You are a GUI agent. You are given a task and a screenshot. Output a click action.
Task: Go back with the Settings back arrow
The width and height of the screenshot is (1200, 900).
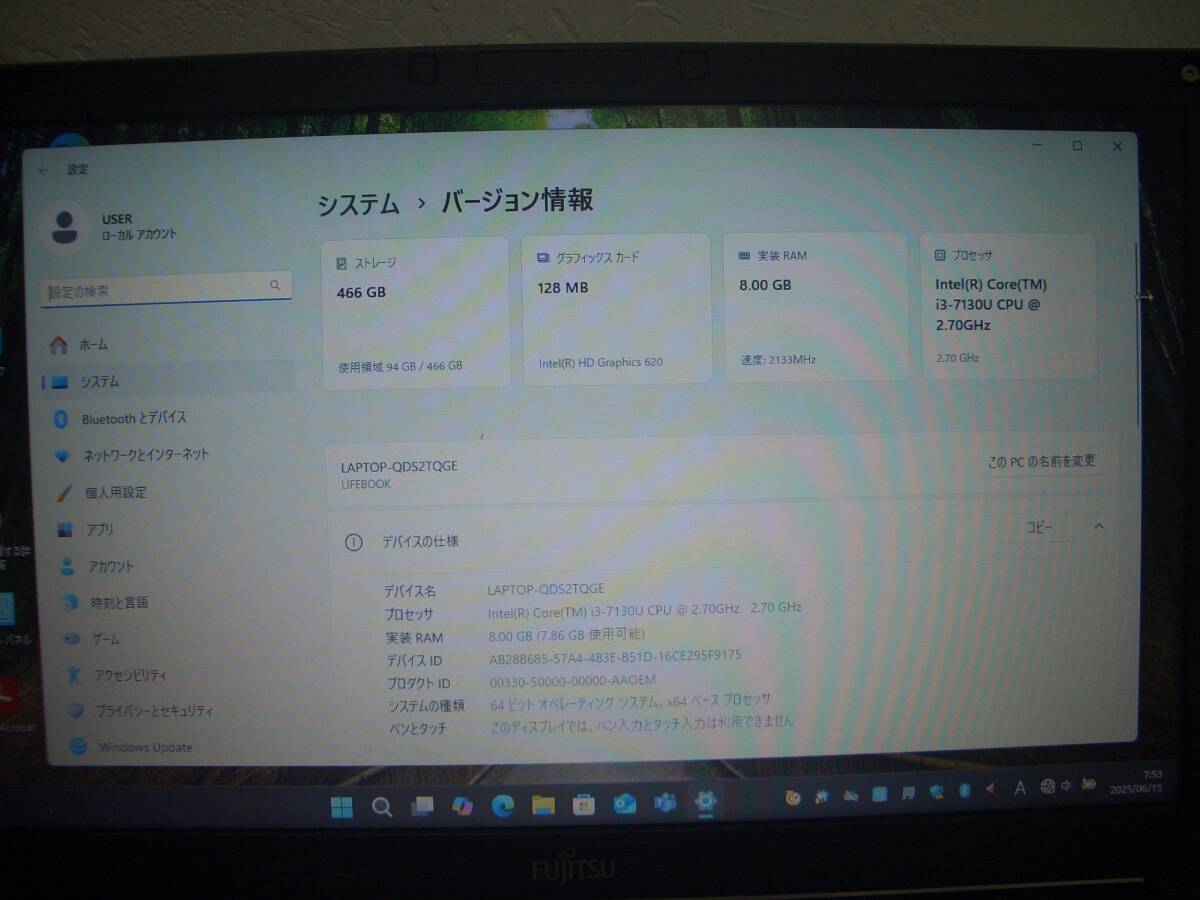pos(43,170)
